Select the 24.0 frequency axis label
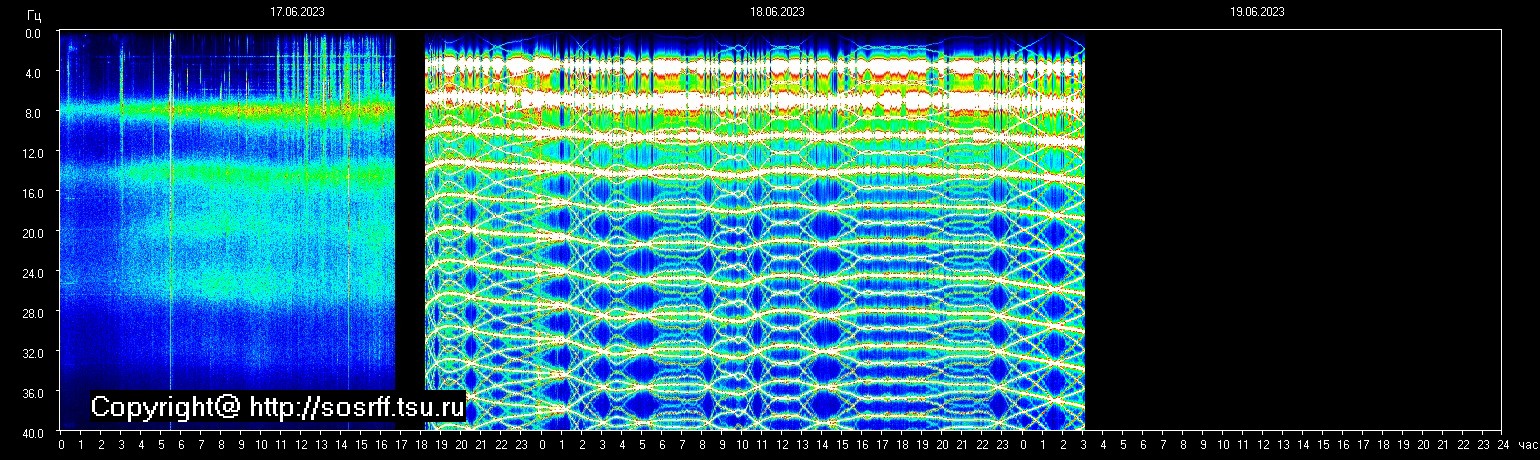Screen dimensions: 1540x460 pos(31,273)
